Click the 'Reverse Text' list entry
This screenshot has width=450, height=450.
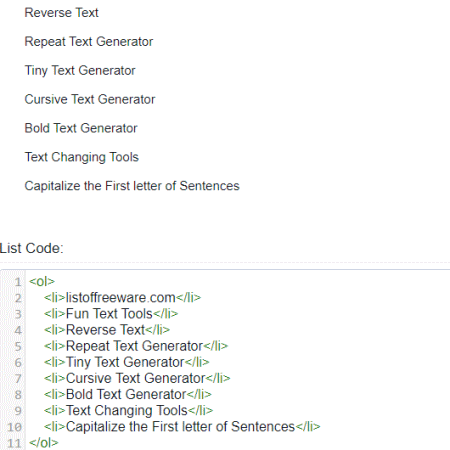tap(61, 13)
